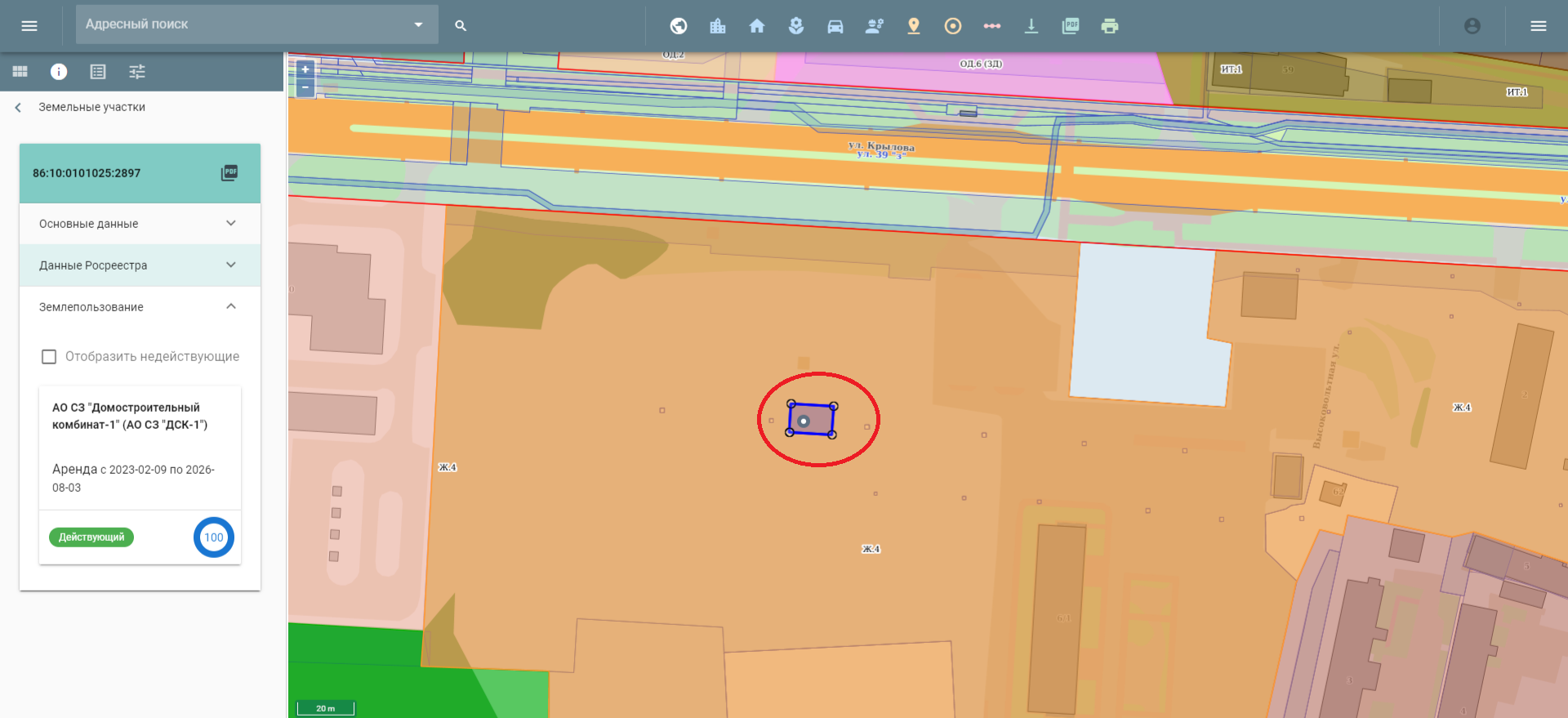Click the globe icon in the top toolbar
The image size is (1568, 718).
pyautogui.click(x=678, y=26)
